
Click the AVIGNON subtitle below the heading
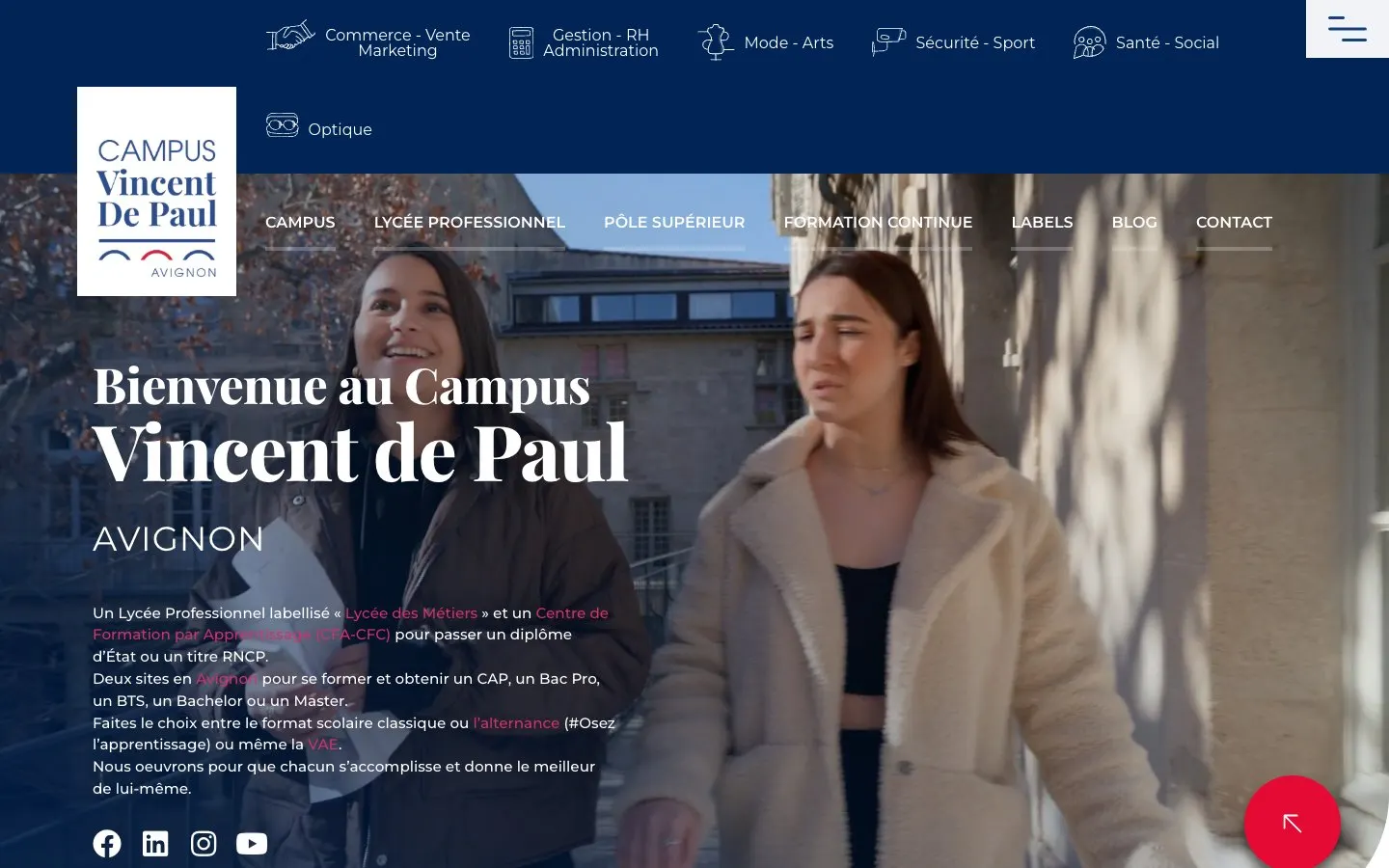pos(178,539)
